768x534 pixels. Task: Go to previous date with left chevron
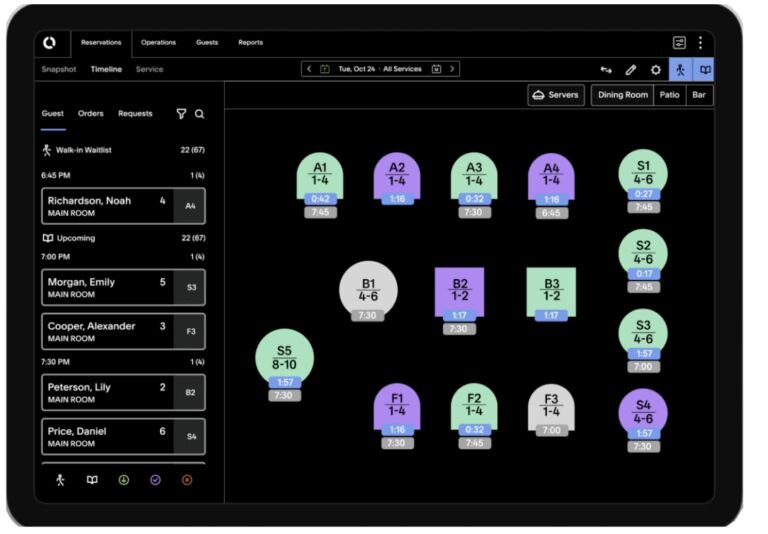pos(309,69)
